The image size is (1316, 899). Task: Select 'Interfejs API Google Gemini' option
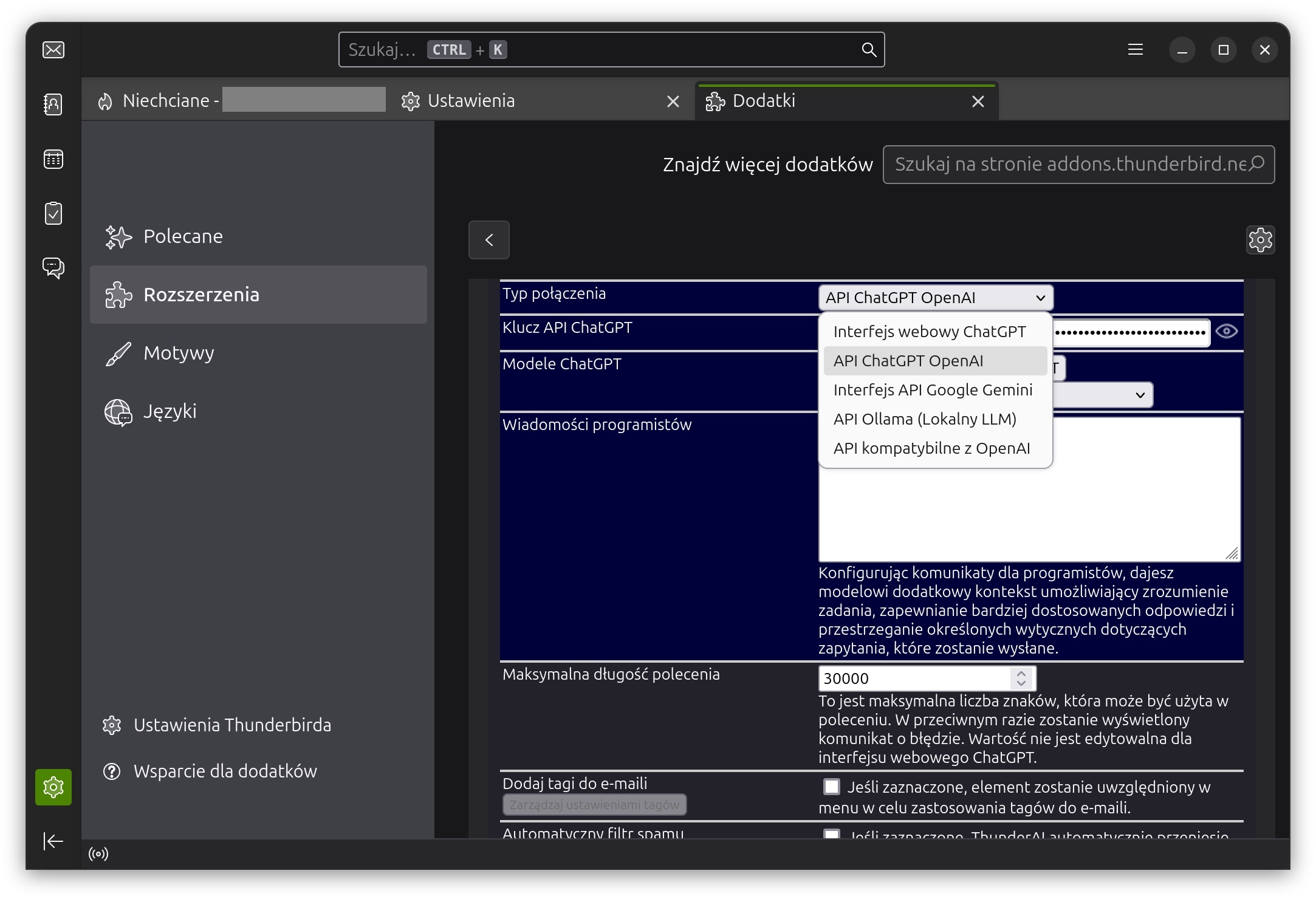[933, 390]
